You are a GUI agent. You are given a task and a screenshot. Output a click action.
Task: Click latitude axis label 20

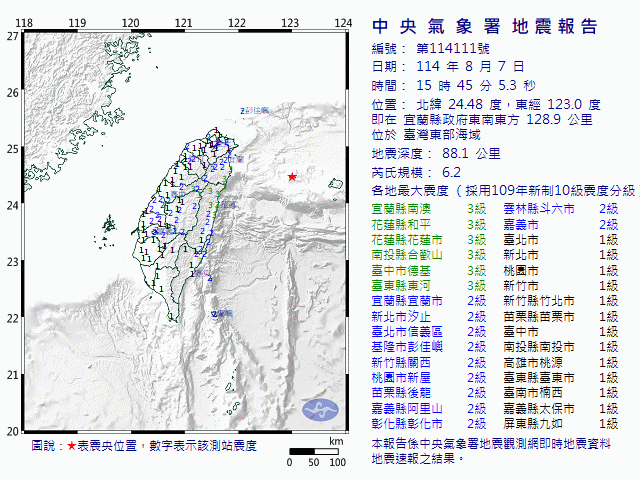coord(13,431)
